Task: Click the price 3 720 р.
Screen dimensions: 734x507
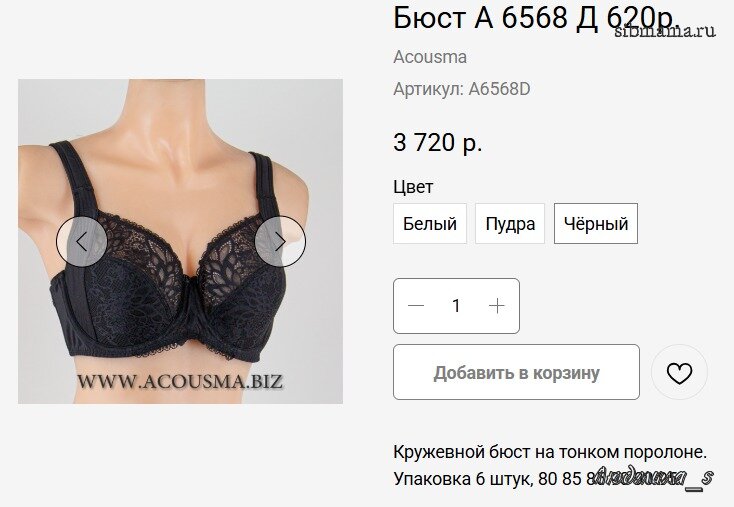Action: (438, 142)
